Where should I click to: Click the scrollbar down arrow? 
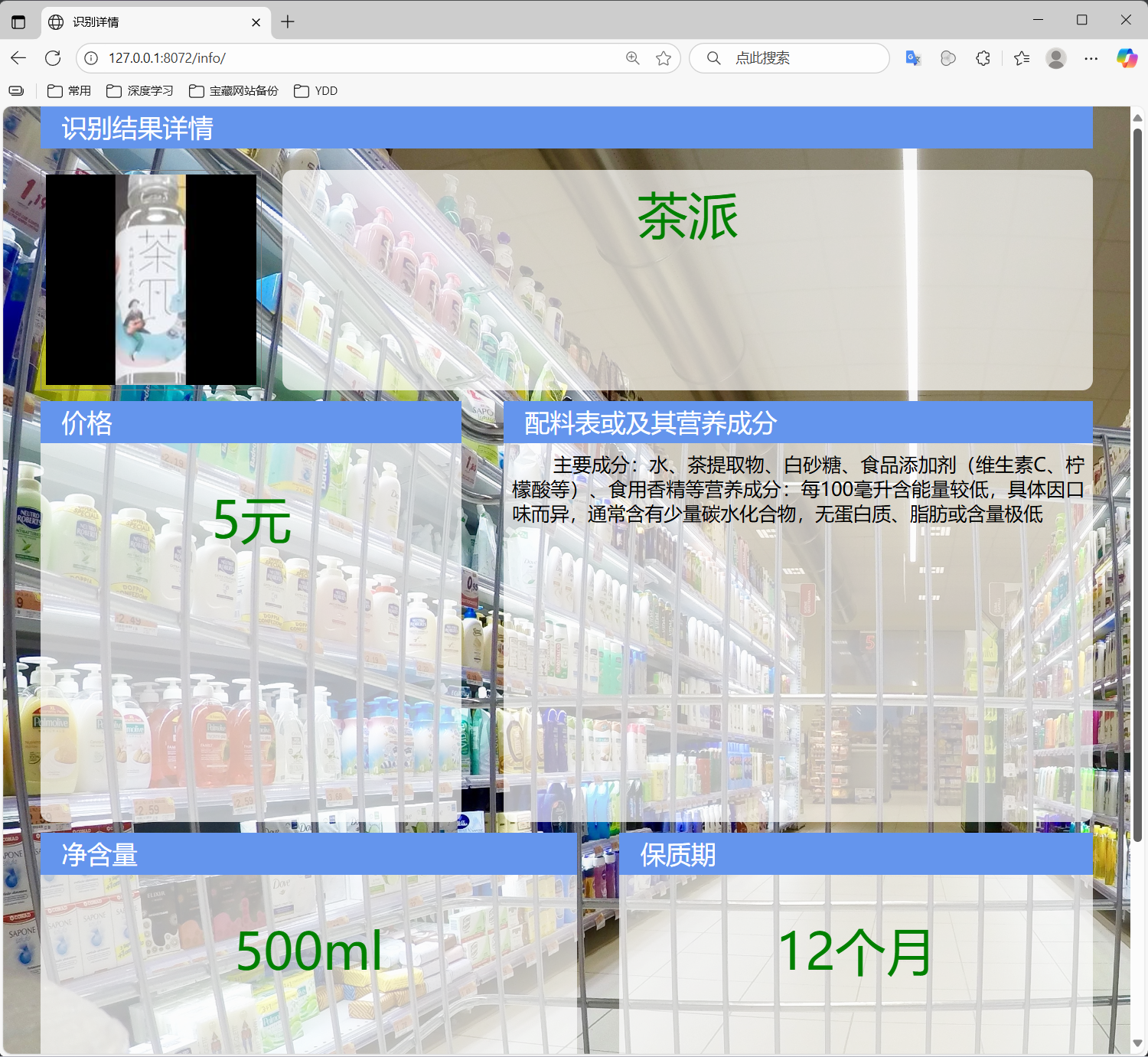(1137, 1043)
